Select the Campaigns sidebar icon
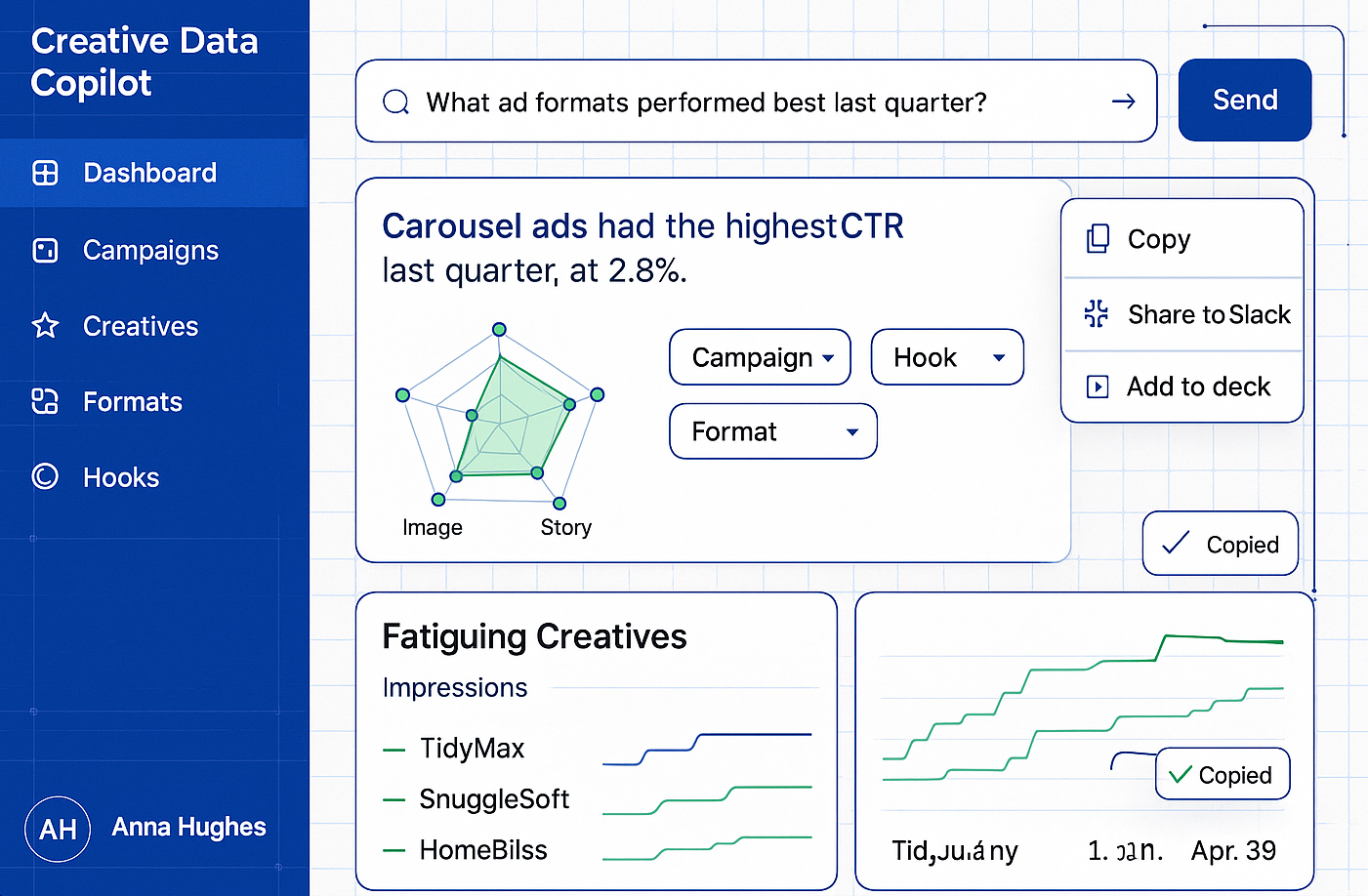The height and width of the screenshot is (896, 1368). [46, 250]
